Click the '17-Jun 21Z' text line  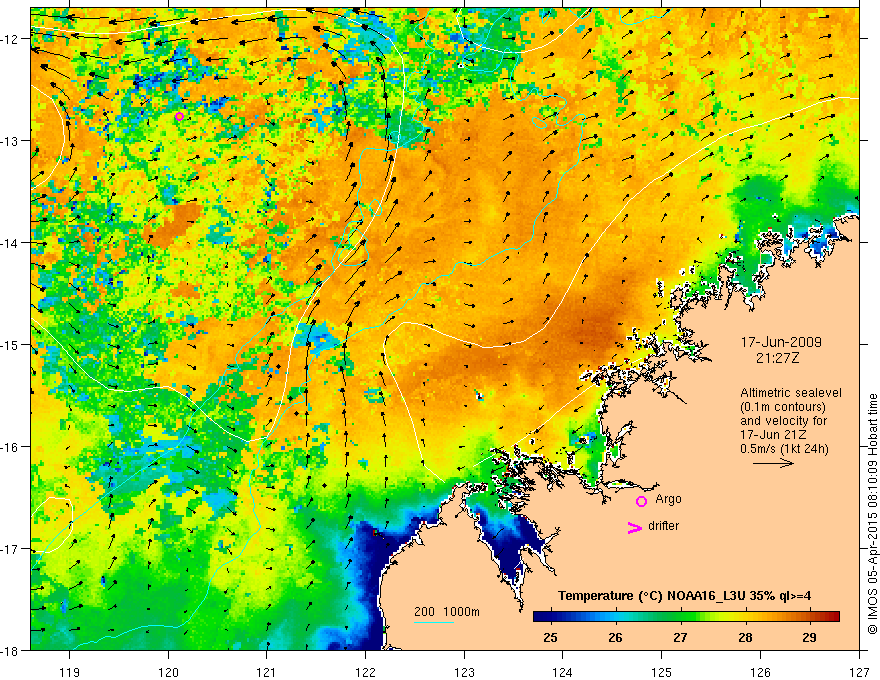click(x=772, y=435)
